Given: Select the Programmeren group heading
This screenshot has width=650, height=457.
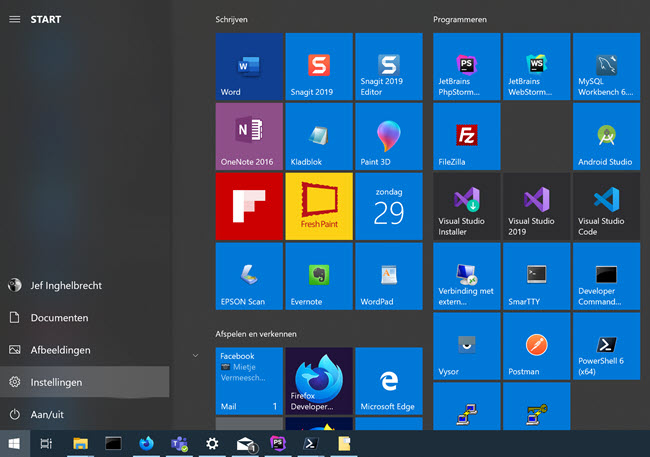Looking at the screenshot, I should (x=460, y=19).
